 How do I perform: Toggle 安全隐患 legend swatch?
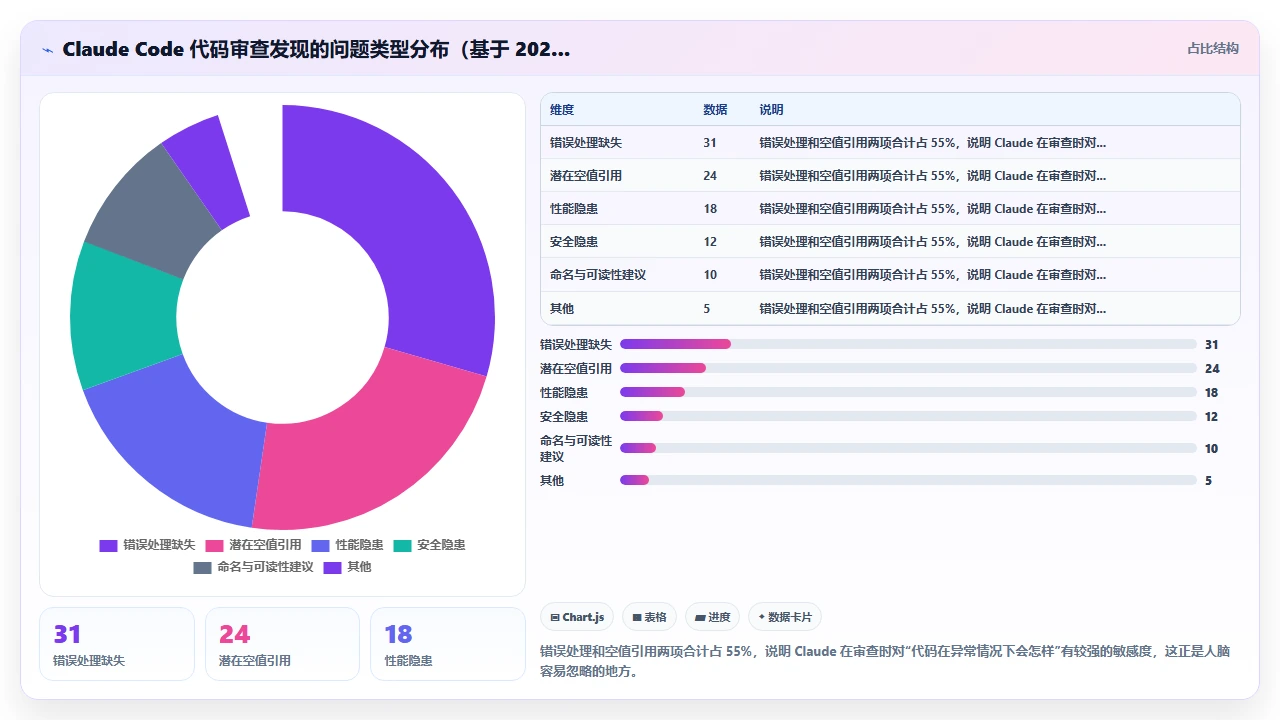pyautogui.click(x=403, y=545)
